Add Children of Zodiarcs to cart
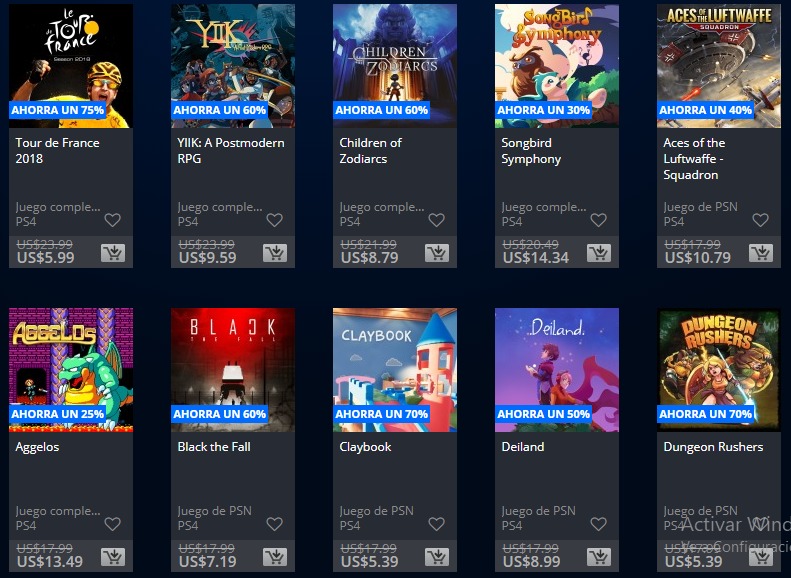Viewport: 791px width, 578px height. pyautogui.click(x=437, y=253)
